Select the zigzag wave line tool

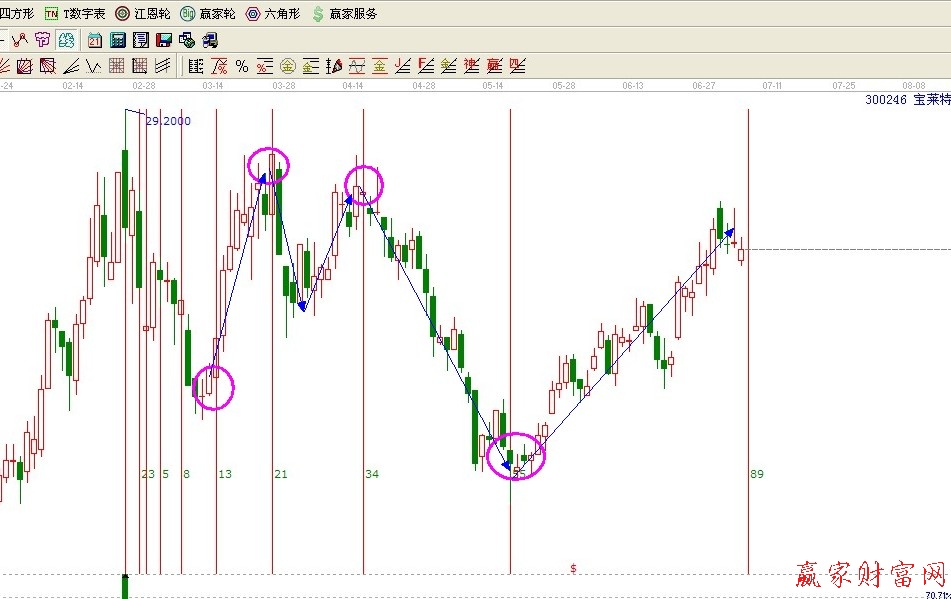(x=19, y=40)
